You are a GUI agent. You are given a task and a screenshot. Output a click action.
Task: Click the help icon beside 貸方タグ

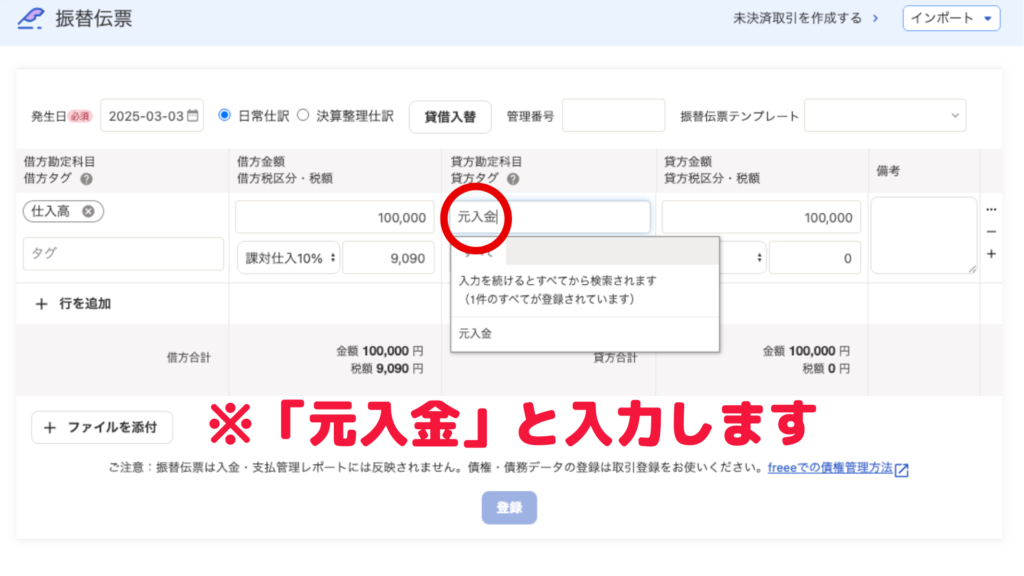point(513,179)
